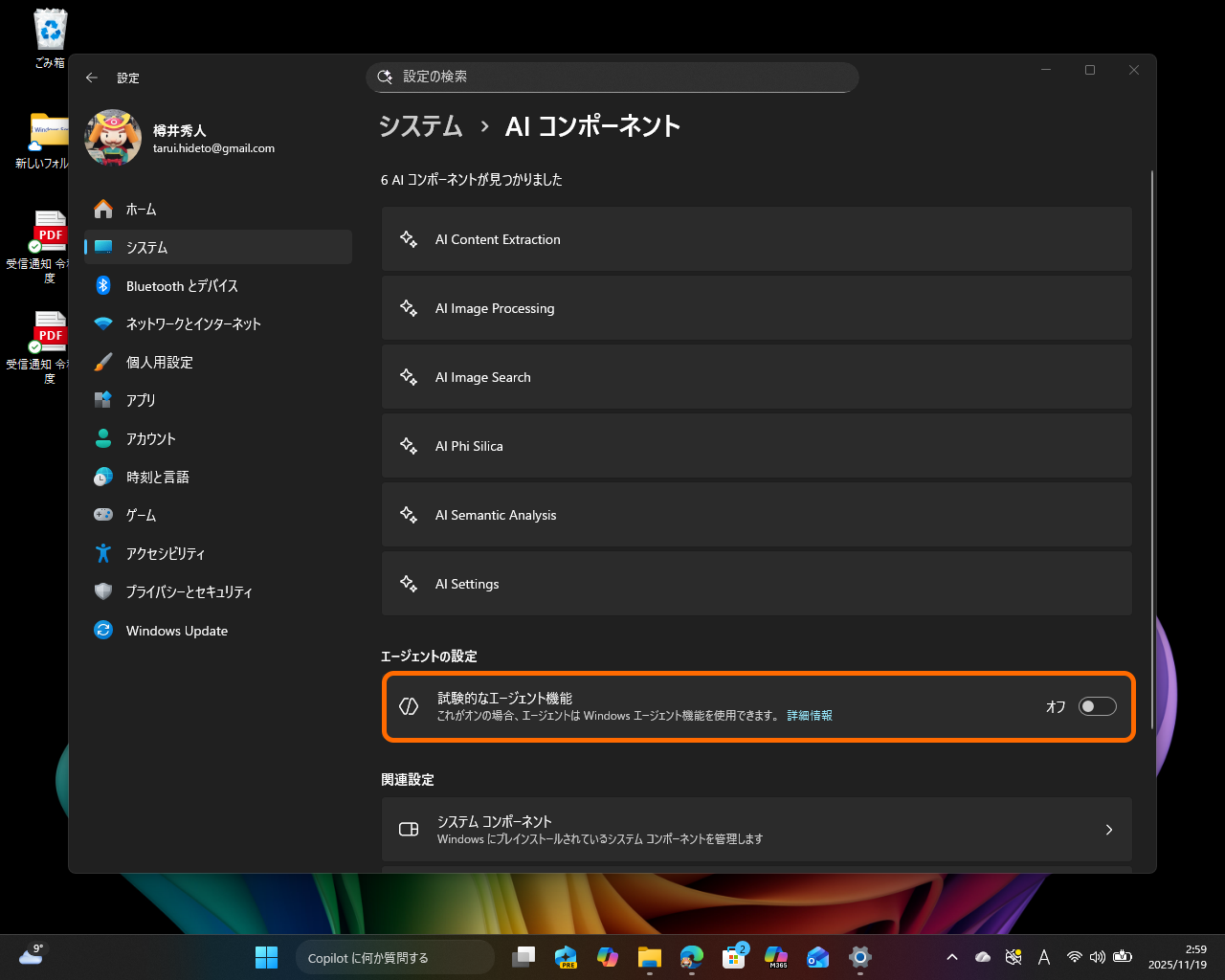The width and height of the screenshot is (1225, 980).
Task: Open Microsoft Edge from the taskbar
Action: tap(692, 957)
